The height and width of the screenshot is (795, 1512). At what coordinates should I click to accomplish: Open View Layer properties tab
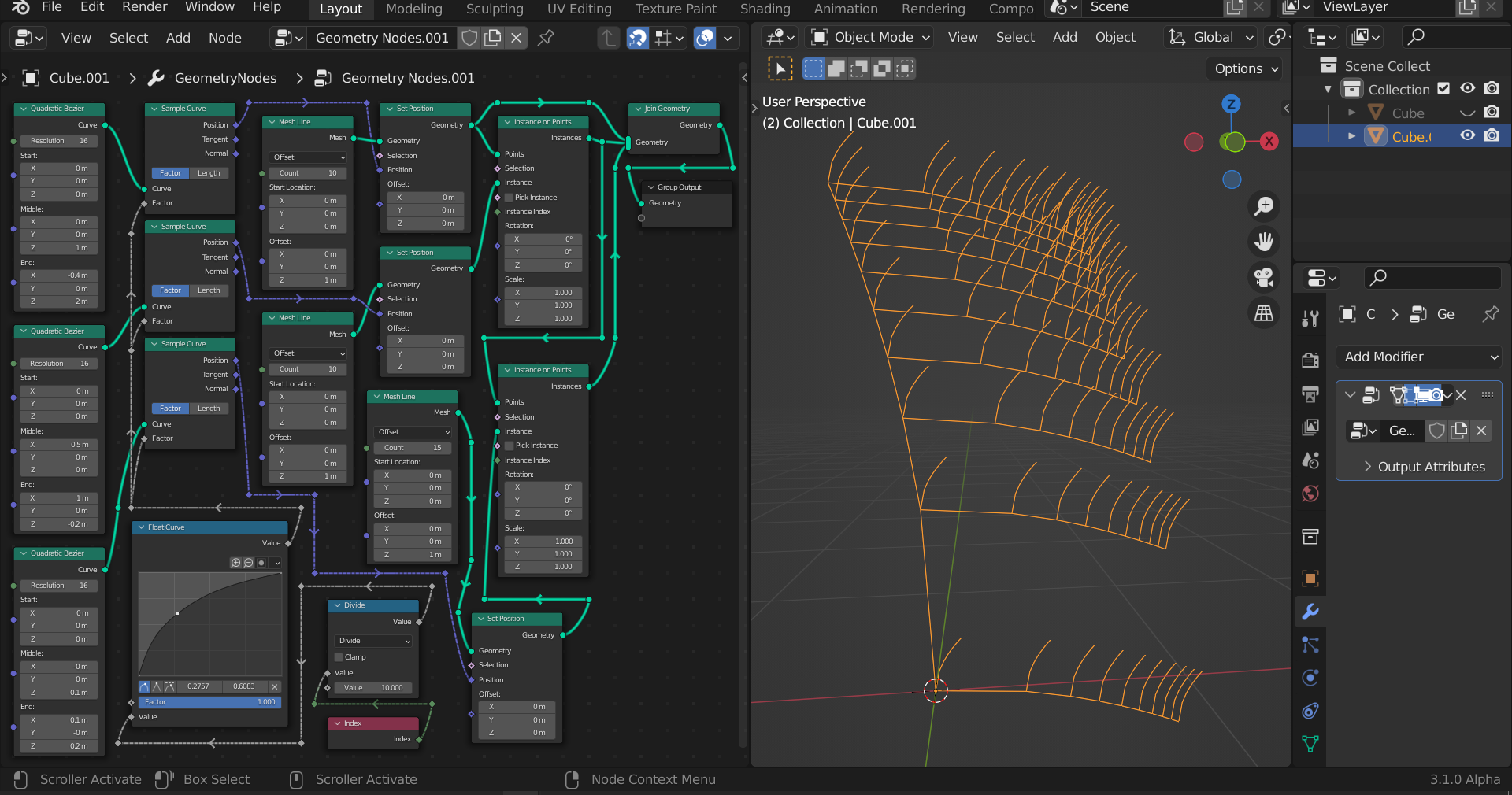pos(1310,427)
